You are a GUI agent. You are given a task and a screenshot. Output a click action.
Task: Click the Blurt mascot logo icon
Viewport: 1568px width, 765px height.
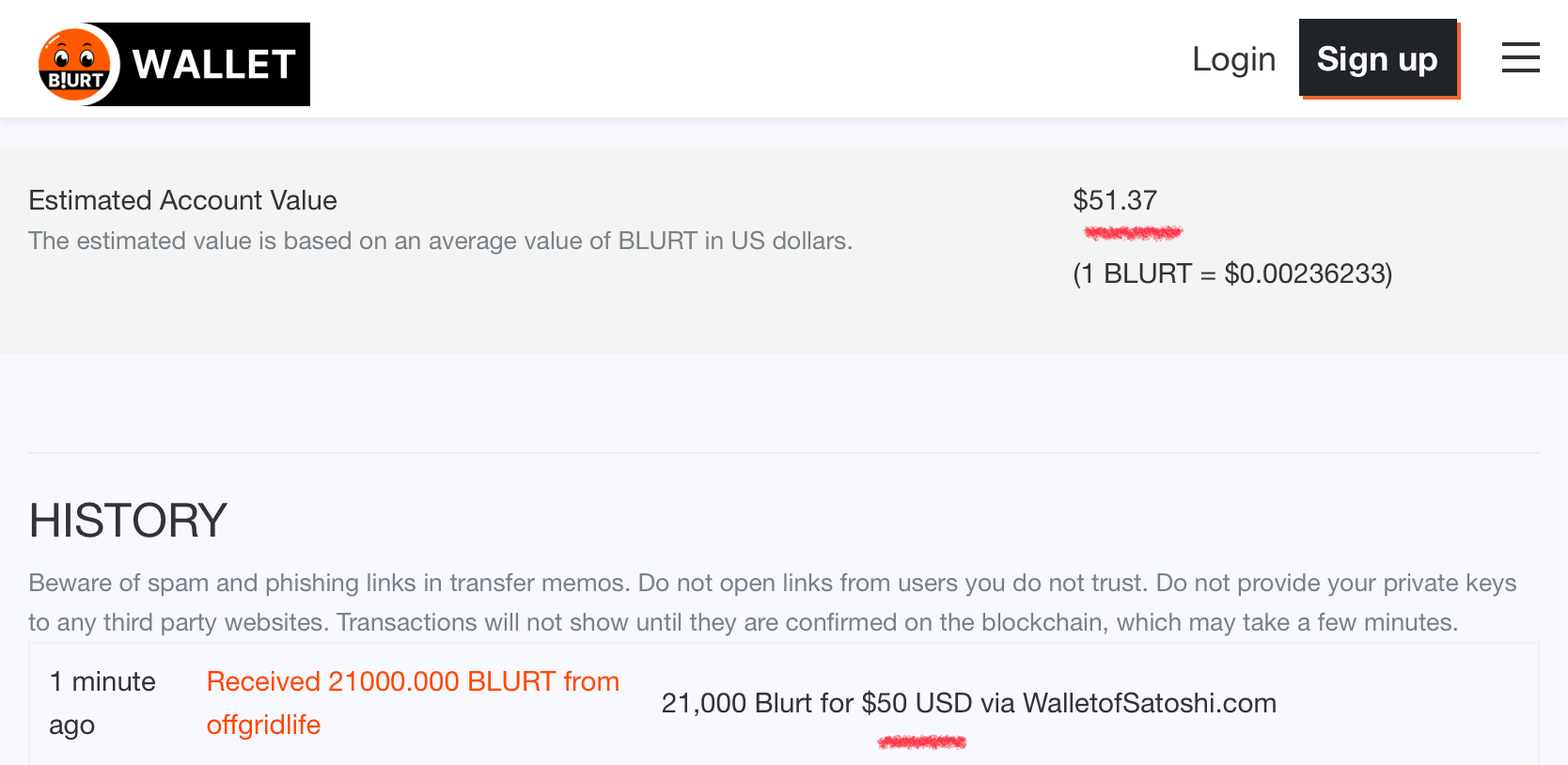pyautogui.click(x=75, y=65)
